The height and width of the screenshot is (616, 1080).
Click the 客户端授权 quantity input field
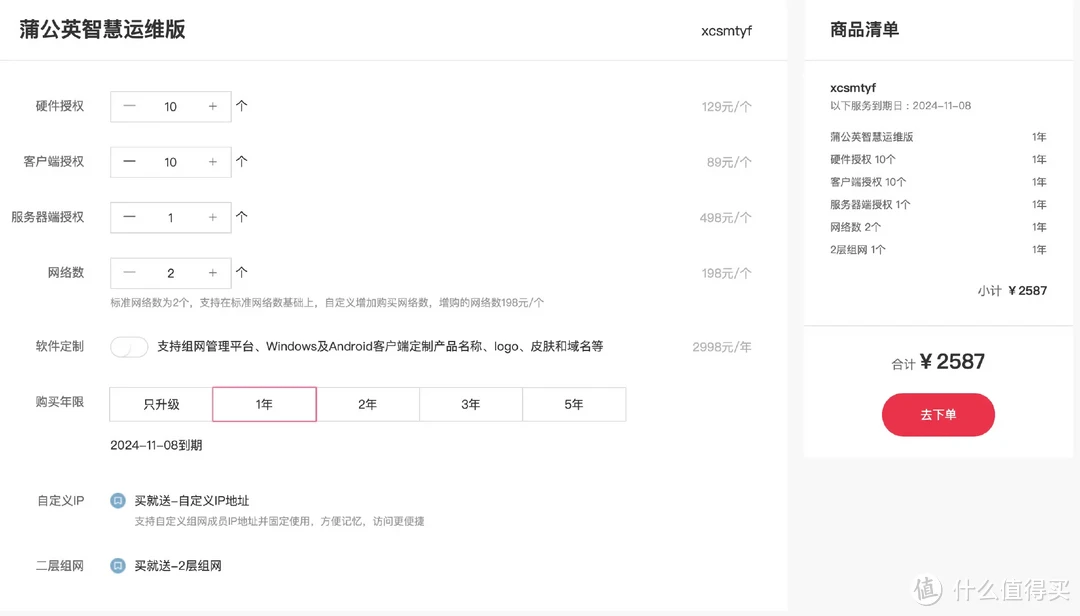click(x=170, y=162)
